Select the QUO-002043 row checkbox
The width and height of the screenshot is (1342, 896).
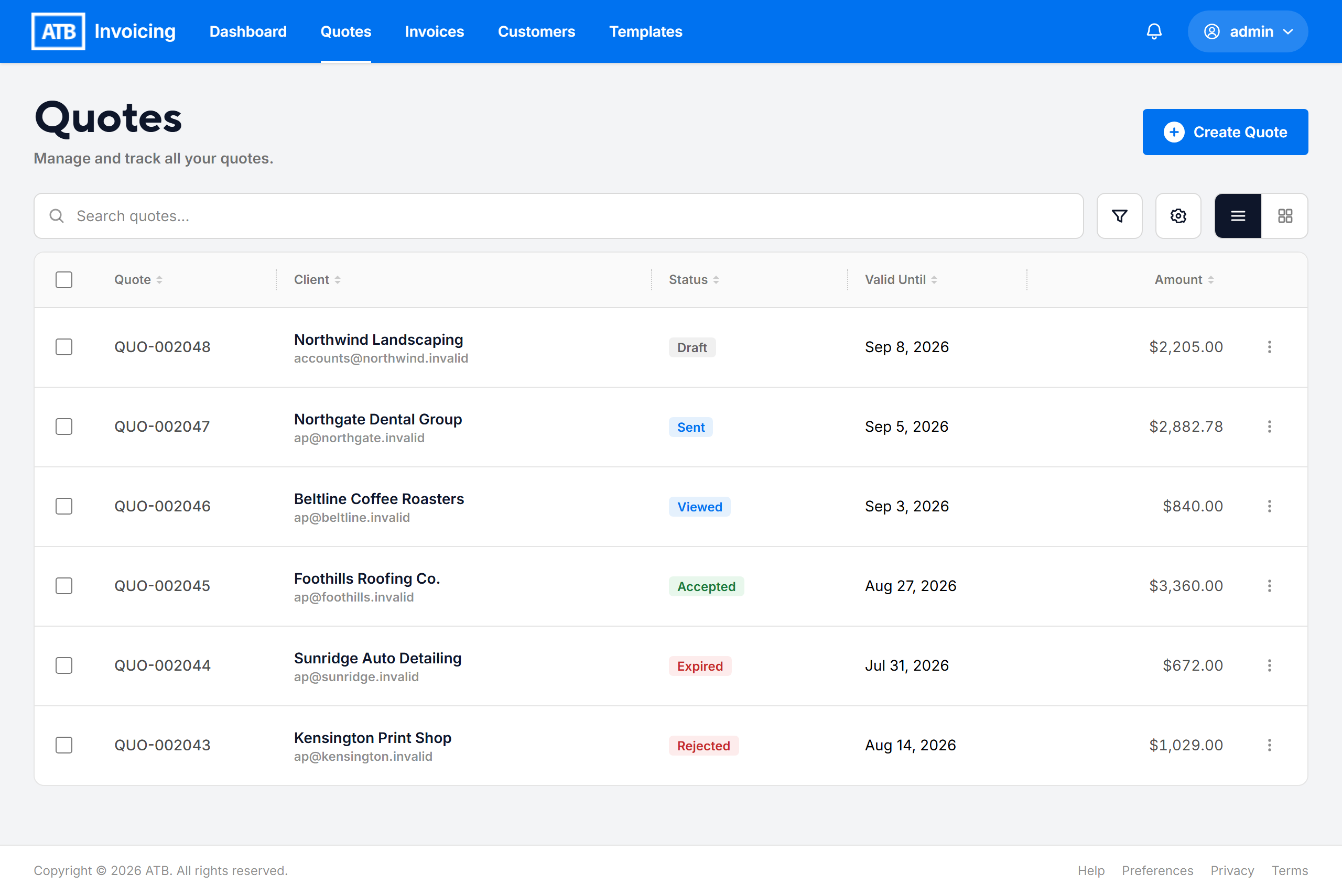(64, 745)
